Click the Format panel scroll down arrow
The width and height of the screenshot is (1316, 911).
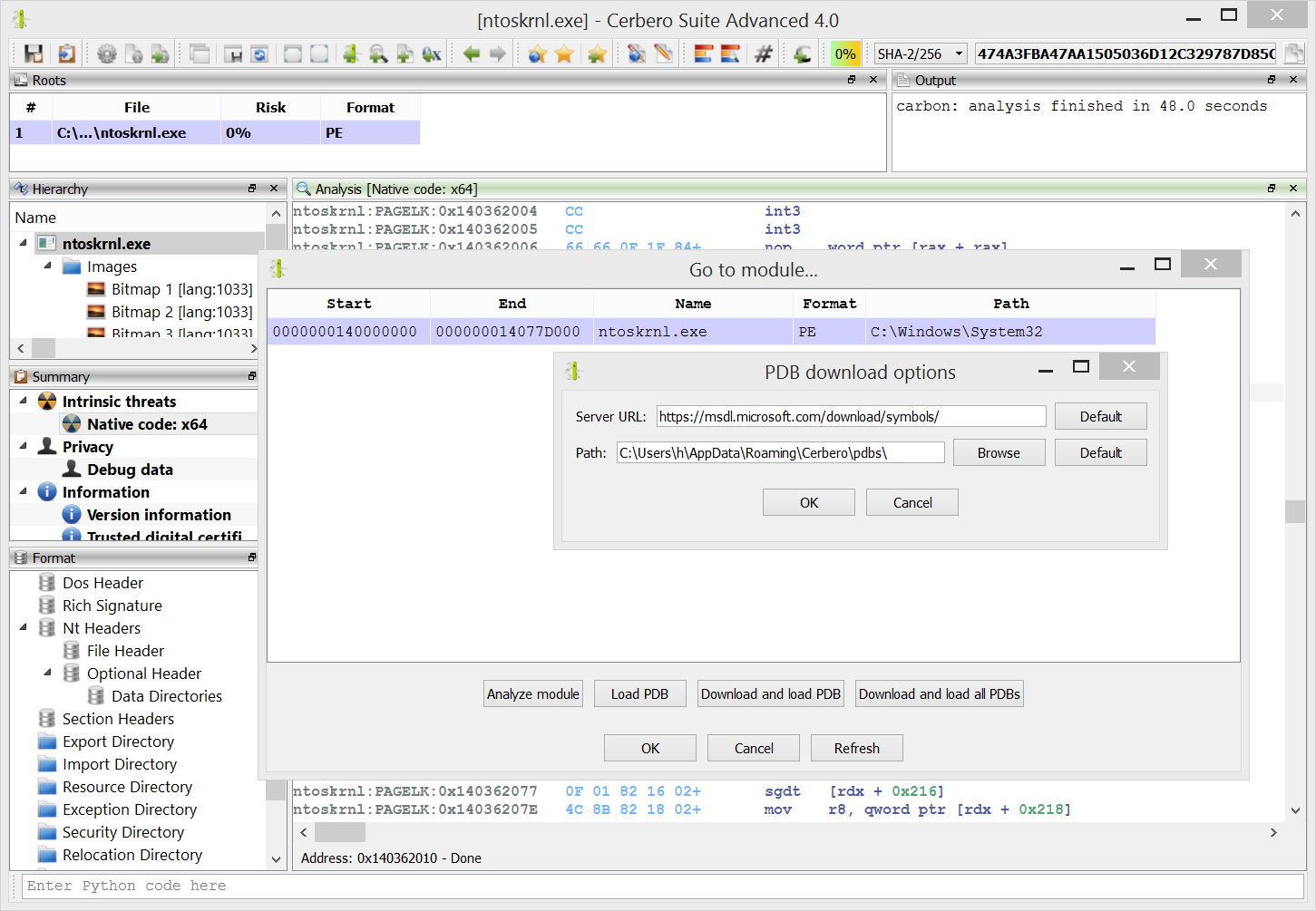point(276,859)
